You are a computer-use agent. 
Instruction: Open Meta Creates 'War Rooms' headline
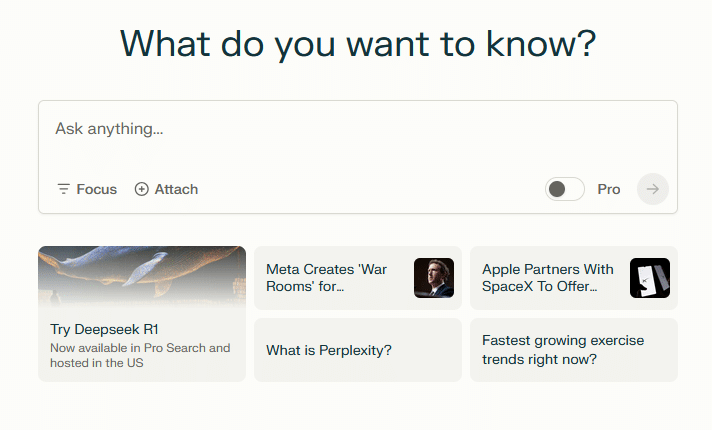326,278
